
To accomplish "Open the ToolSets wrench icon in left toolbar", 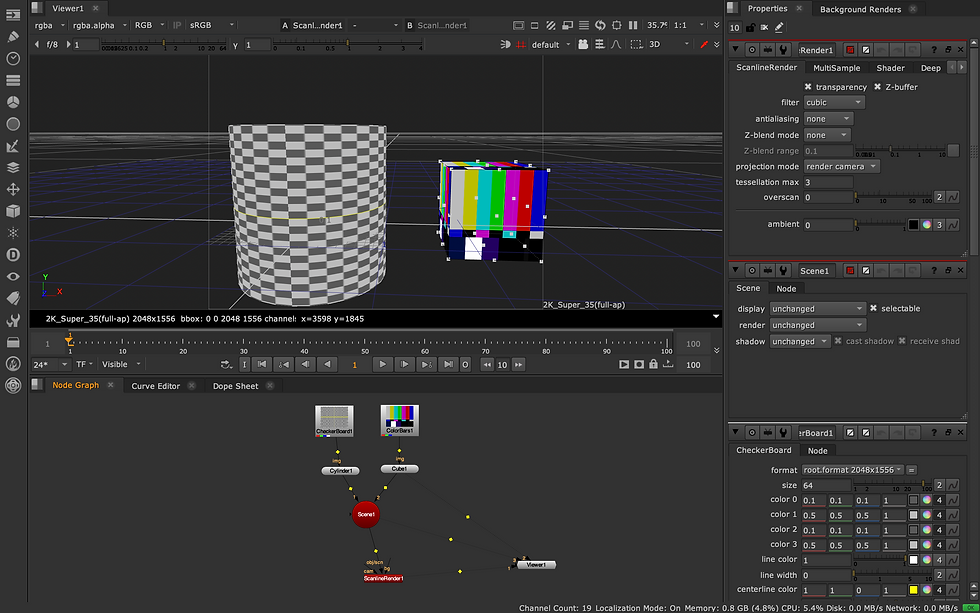I will 12,321.
